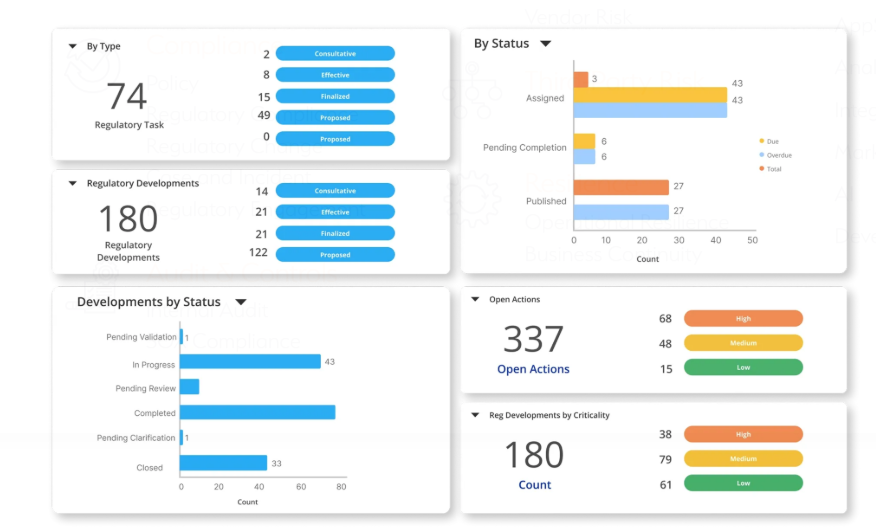Viewport: 876px width, 532px height.
Task: Toggle the blue Overdue legend marker
Action: [x=762, y=155]
